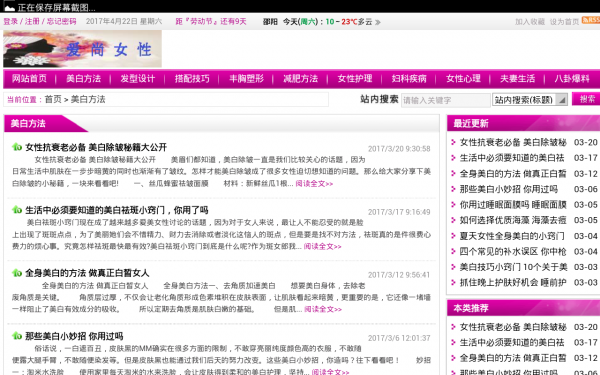Click the 搜索 button
Image resolution: width=600 pixels, height=375 pixels.
(587, 99)
